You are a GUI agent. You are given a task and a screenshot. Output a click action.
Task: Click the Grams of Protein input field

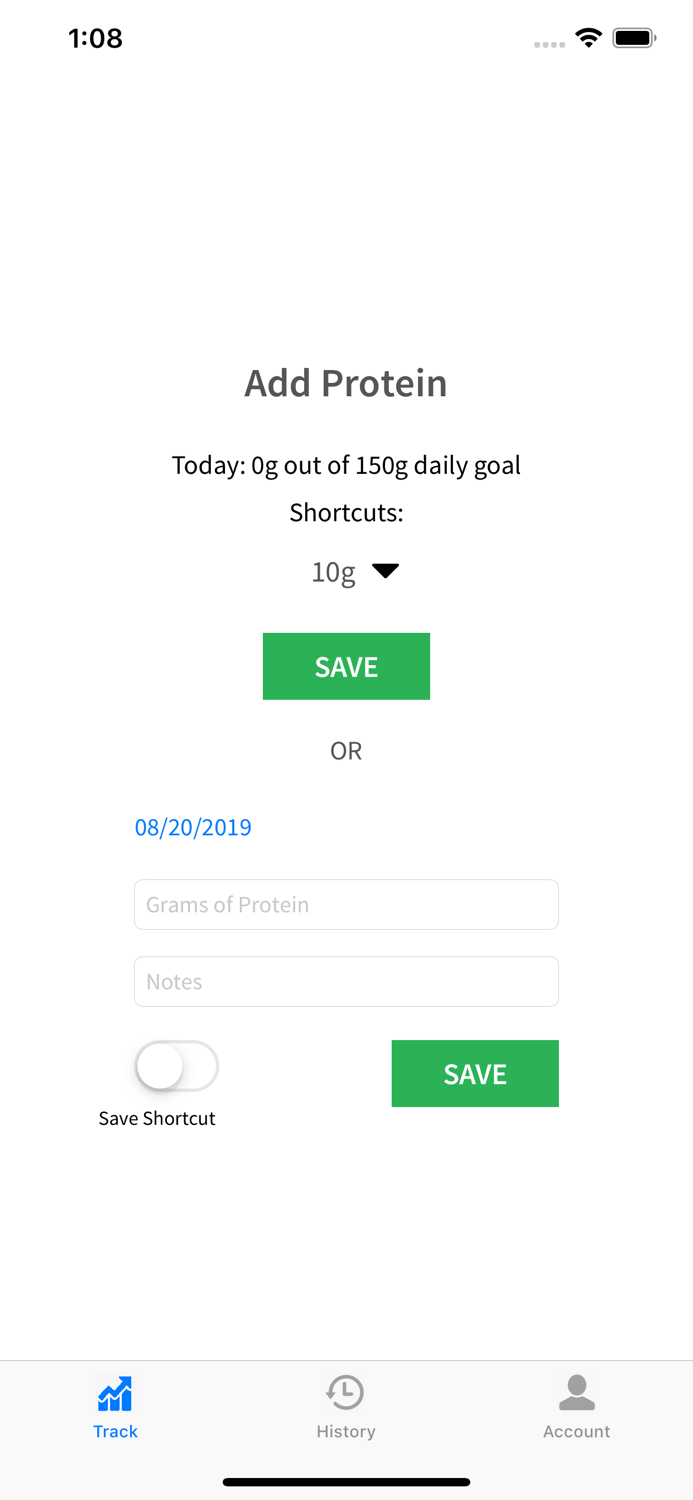click(346, 904)
